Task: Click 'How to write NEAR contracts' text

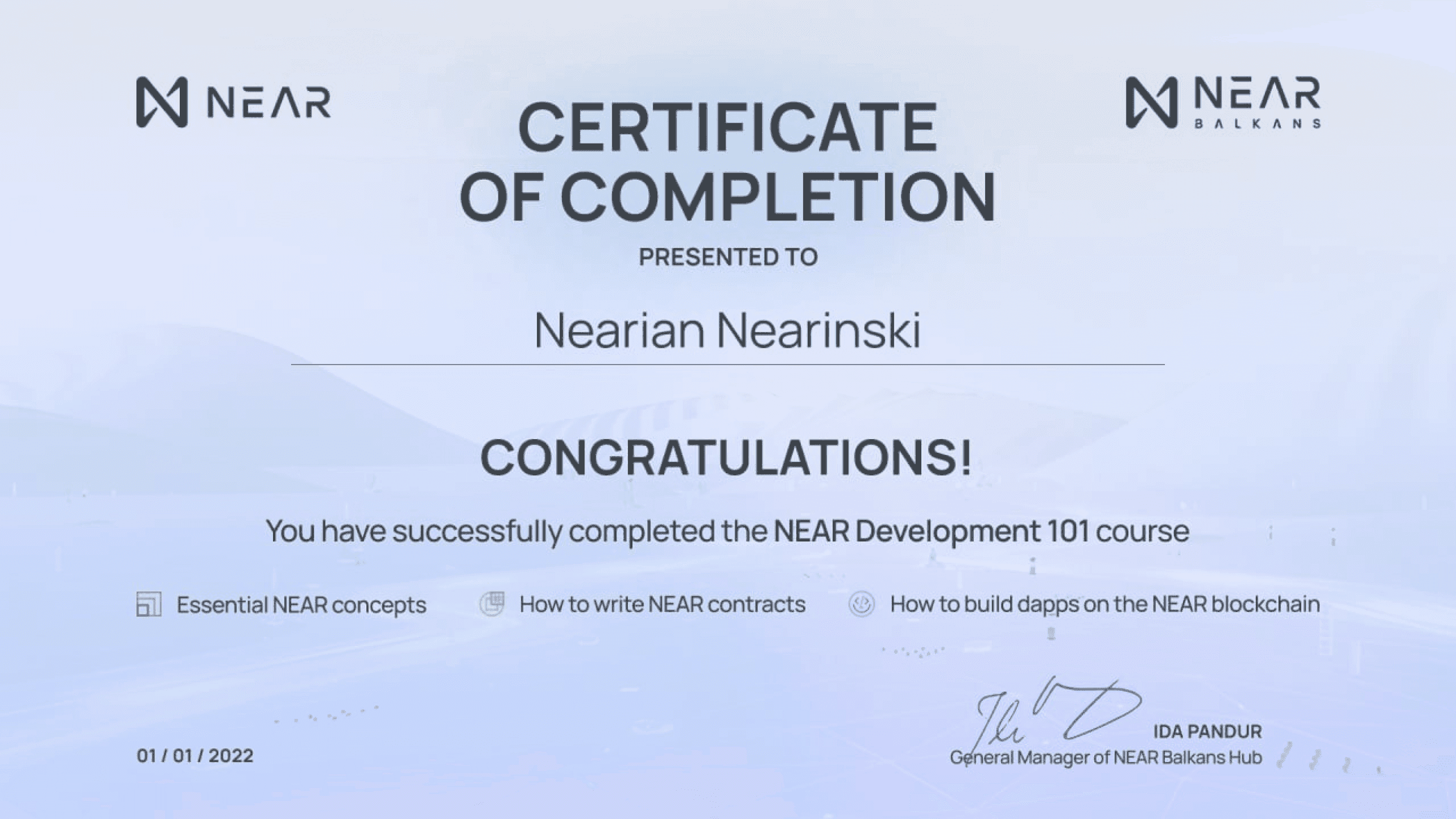Action: [662, 604]
